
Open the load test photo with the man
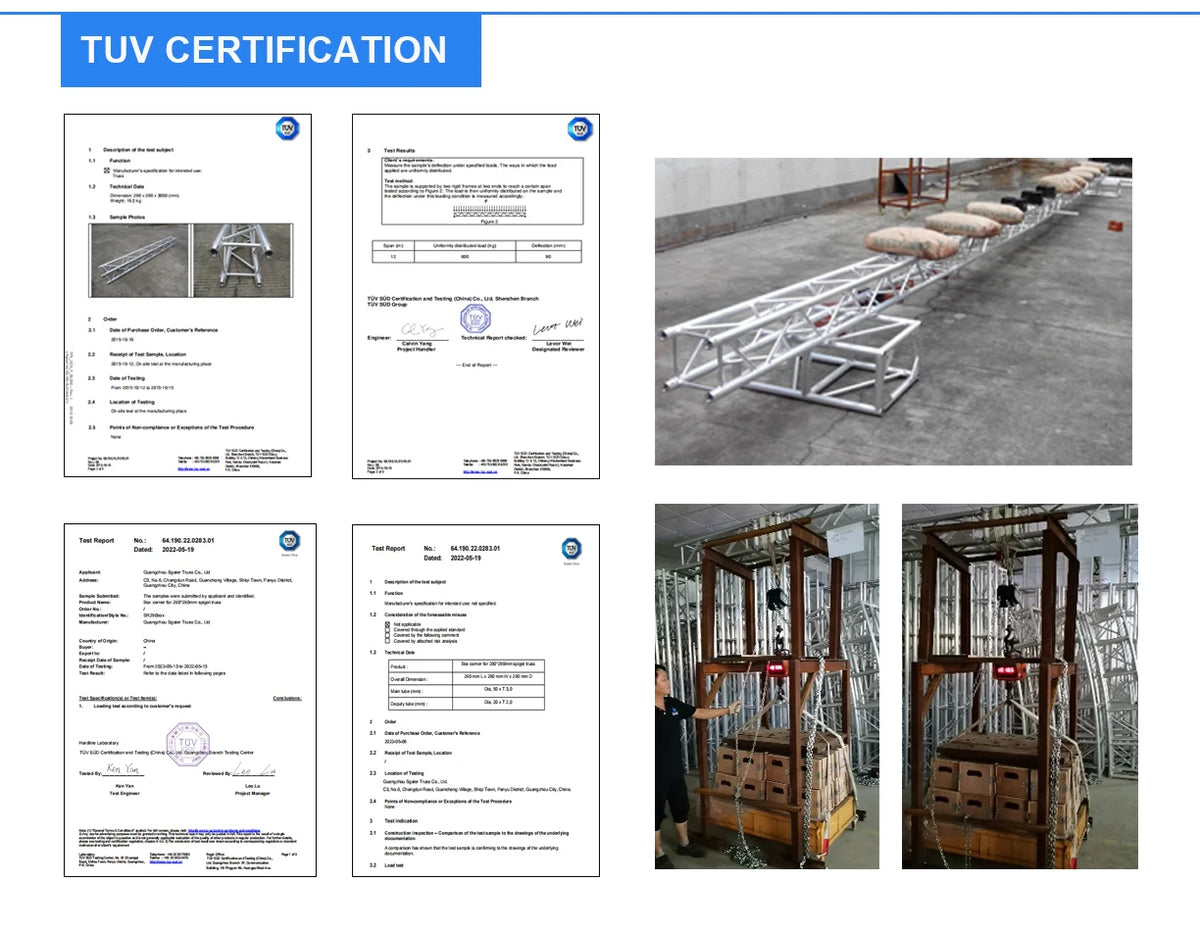pos(767,686)
